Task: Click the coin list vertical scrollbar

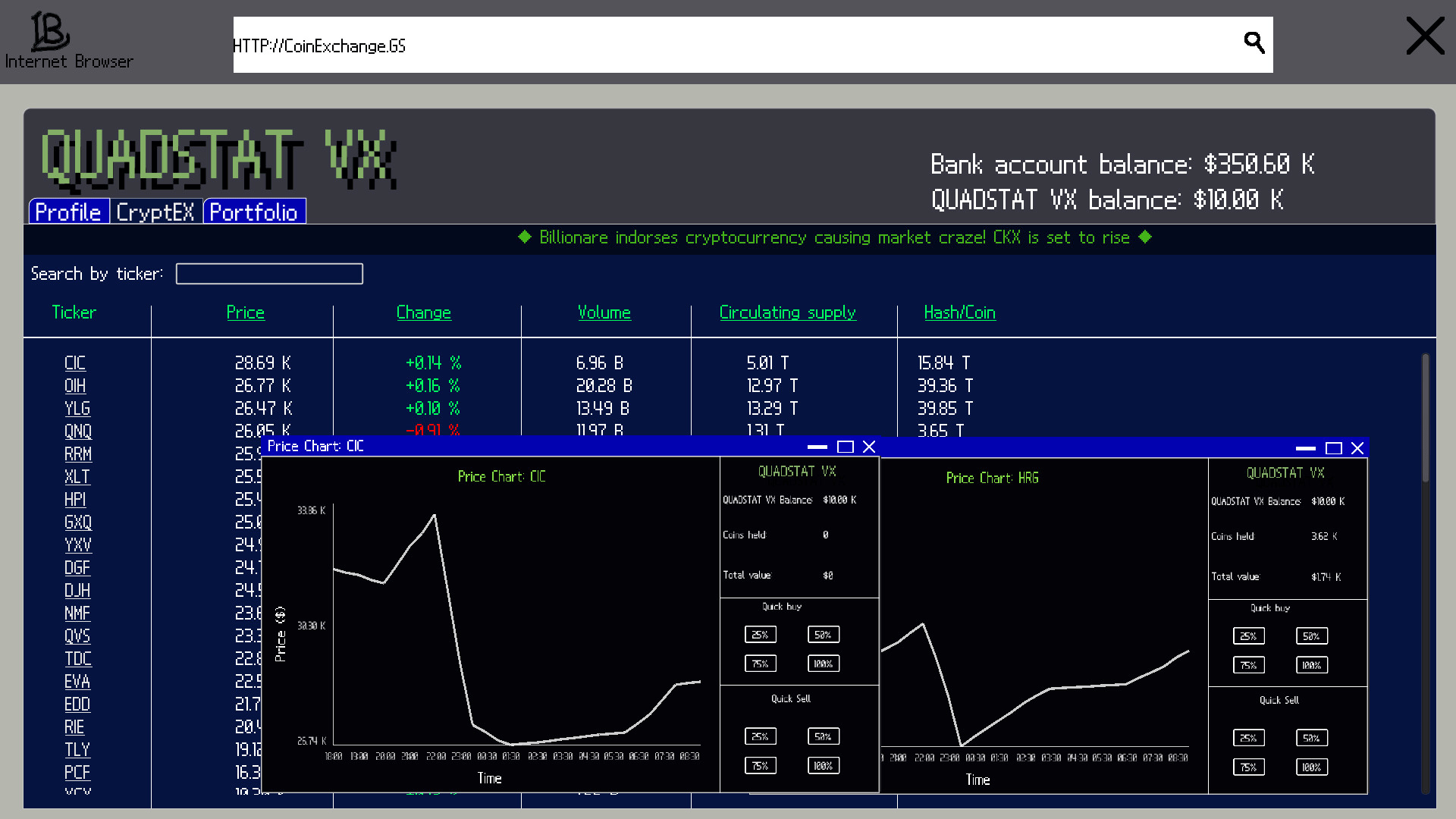Action: pos(1425,417)
